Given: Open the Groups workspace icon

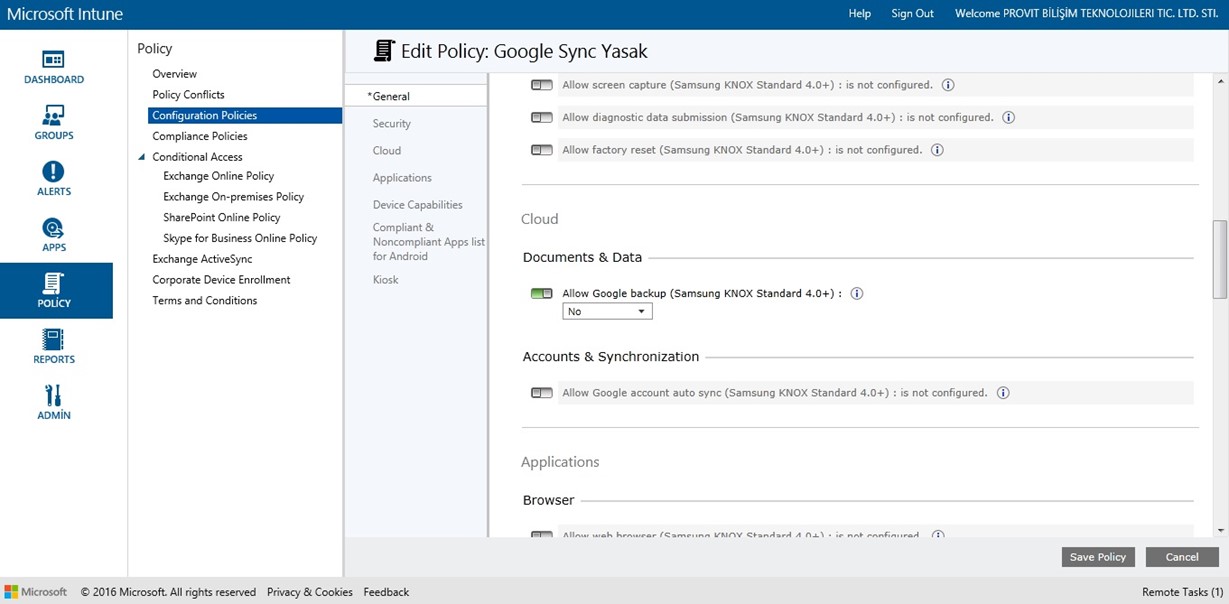Looking at the screenshot, I should pos(54,123).
